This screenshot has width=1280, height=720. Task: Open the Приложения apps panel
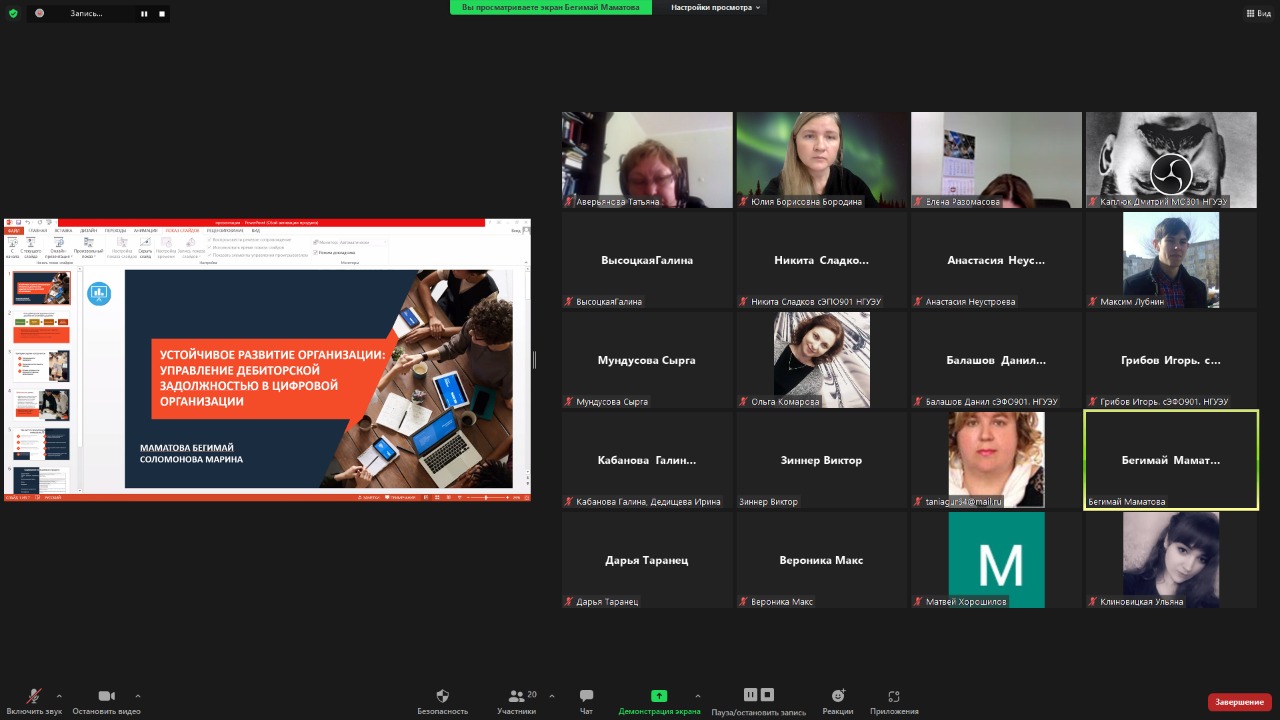(x=894, y=697)
